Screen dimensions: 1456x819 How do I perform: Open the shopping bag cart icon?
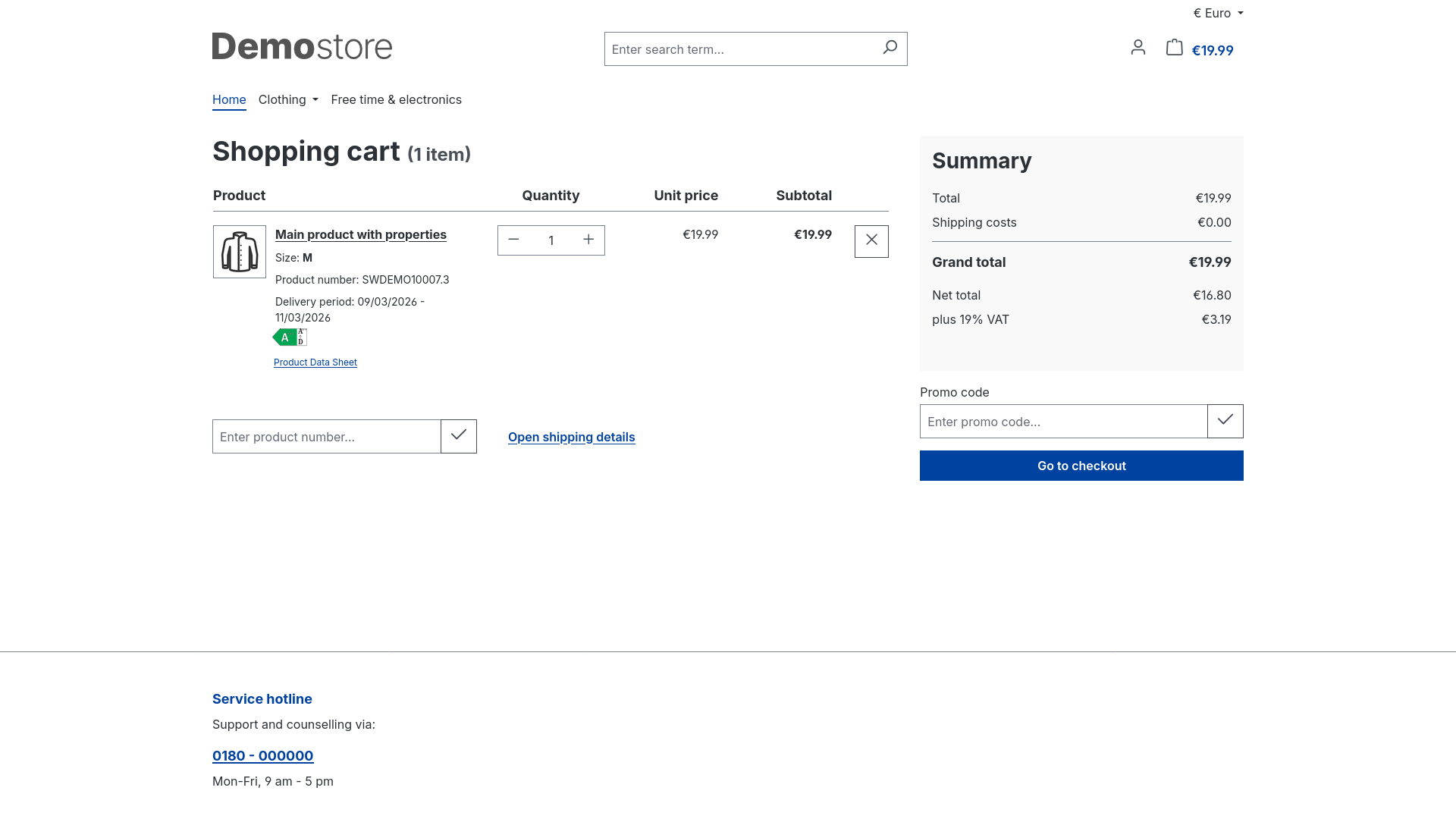click(x=1174, y=48)
